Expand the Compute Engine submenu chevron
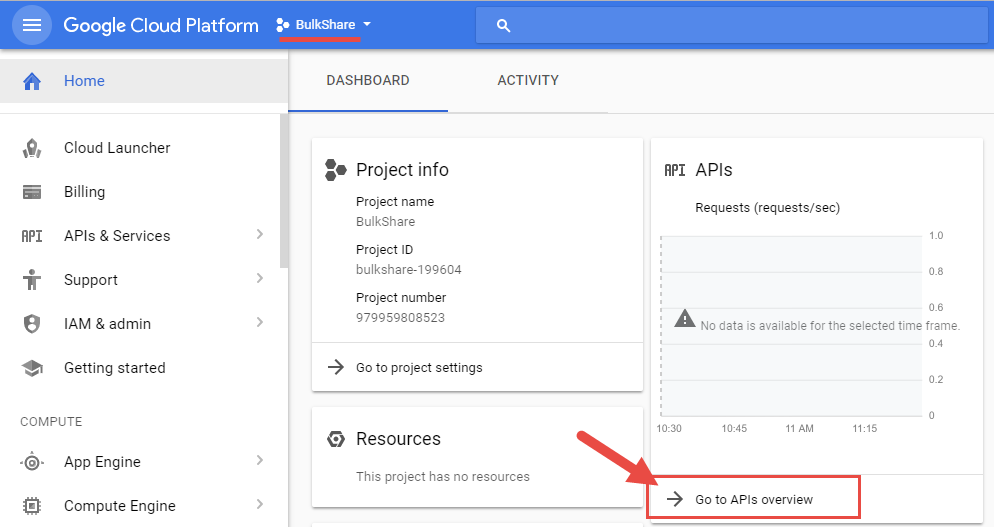The height and width of the screenshot is (527, 994). [259, 504]
